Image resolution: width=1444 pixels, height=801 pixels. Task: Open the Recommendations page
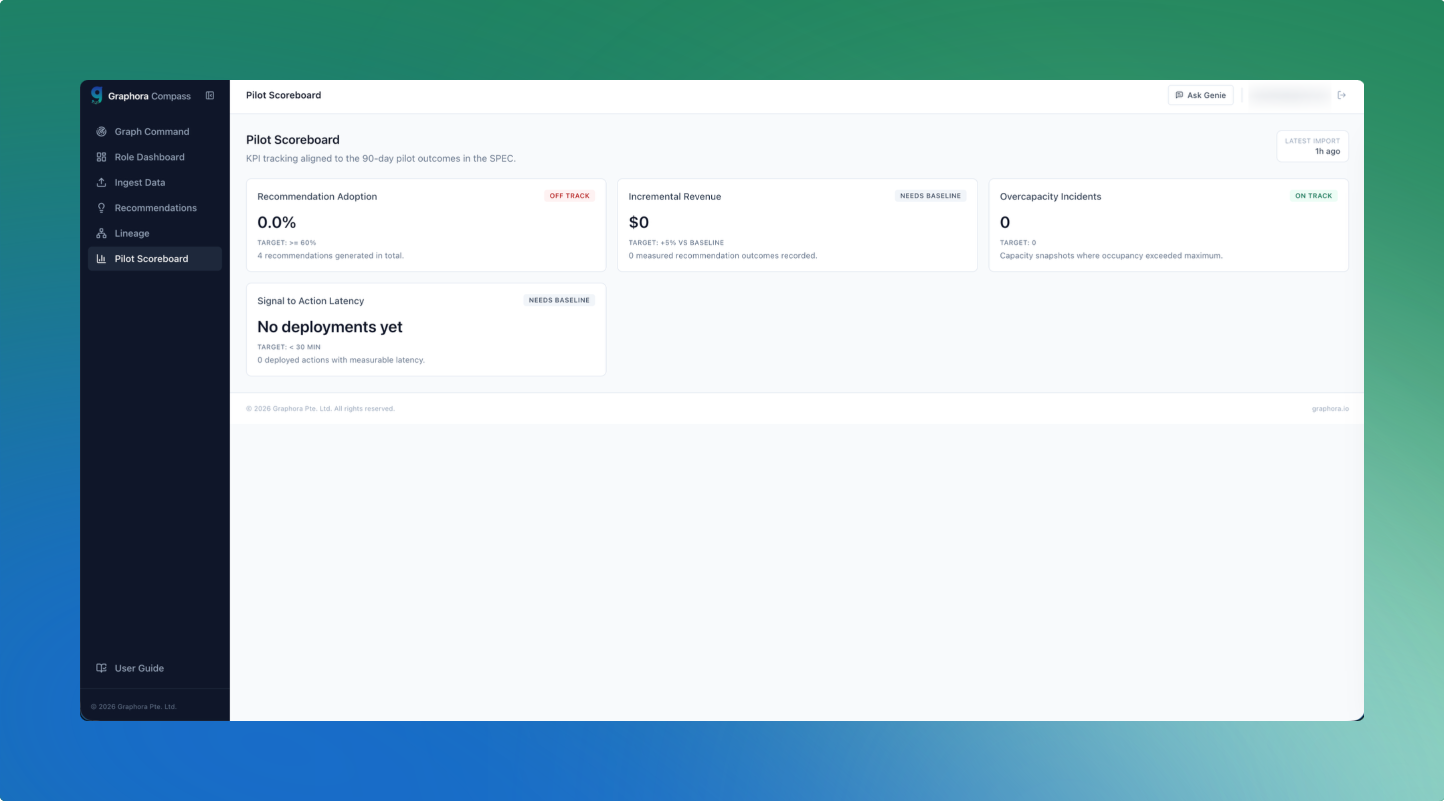(x=155, y=208)
